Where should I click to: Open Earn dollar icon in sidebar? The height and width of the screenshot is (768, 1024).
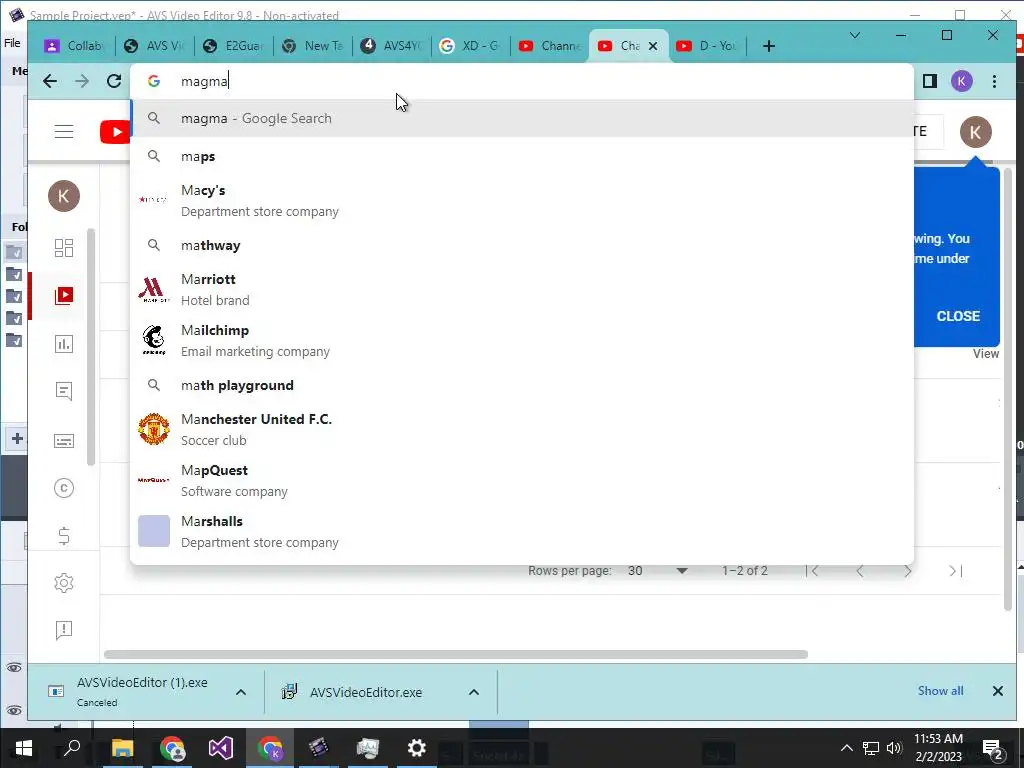(64, 536)
